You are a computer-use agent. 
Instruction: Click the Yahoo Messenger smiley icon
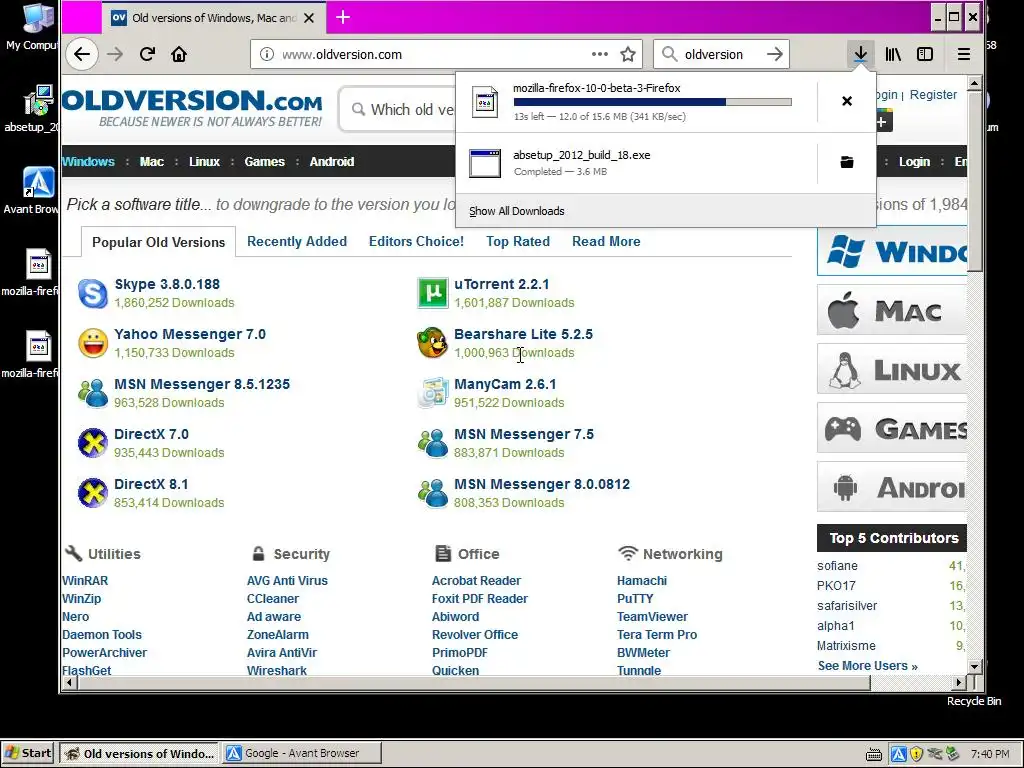point(93,344)
